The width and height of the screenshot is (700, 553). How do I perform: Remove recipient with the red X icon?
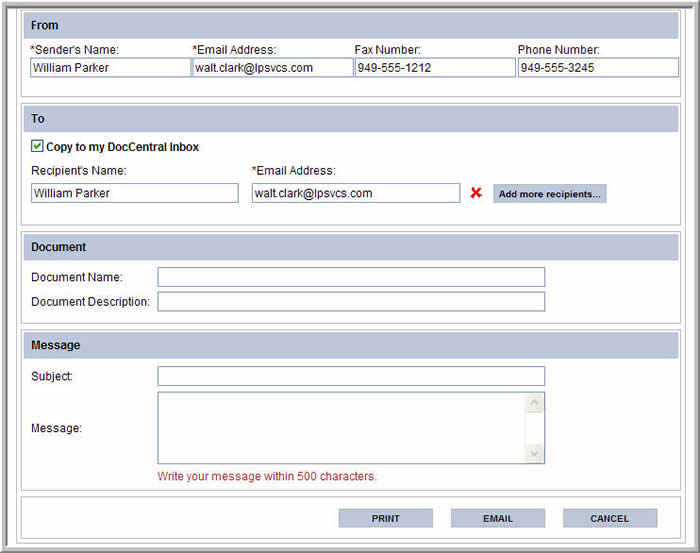(x=476, y=193)
